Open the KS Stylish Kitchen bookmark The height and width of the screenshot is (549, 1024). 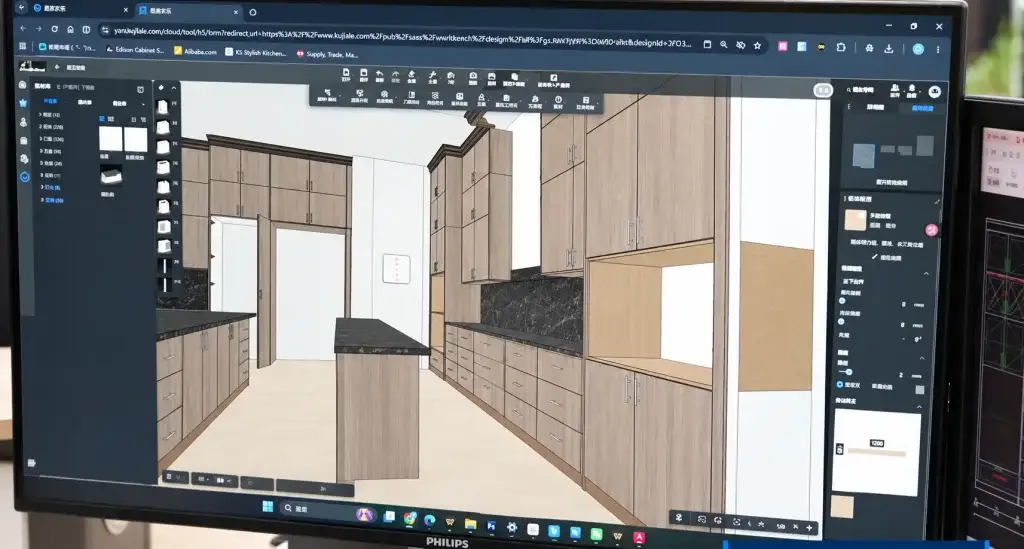tap(255, 52)
